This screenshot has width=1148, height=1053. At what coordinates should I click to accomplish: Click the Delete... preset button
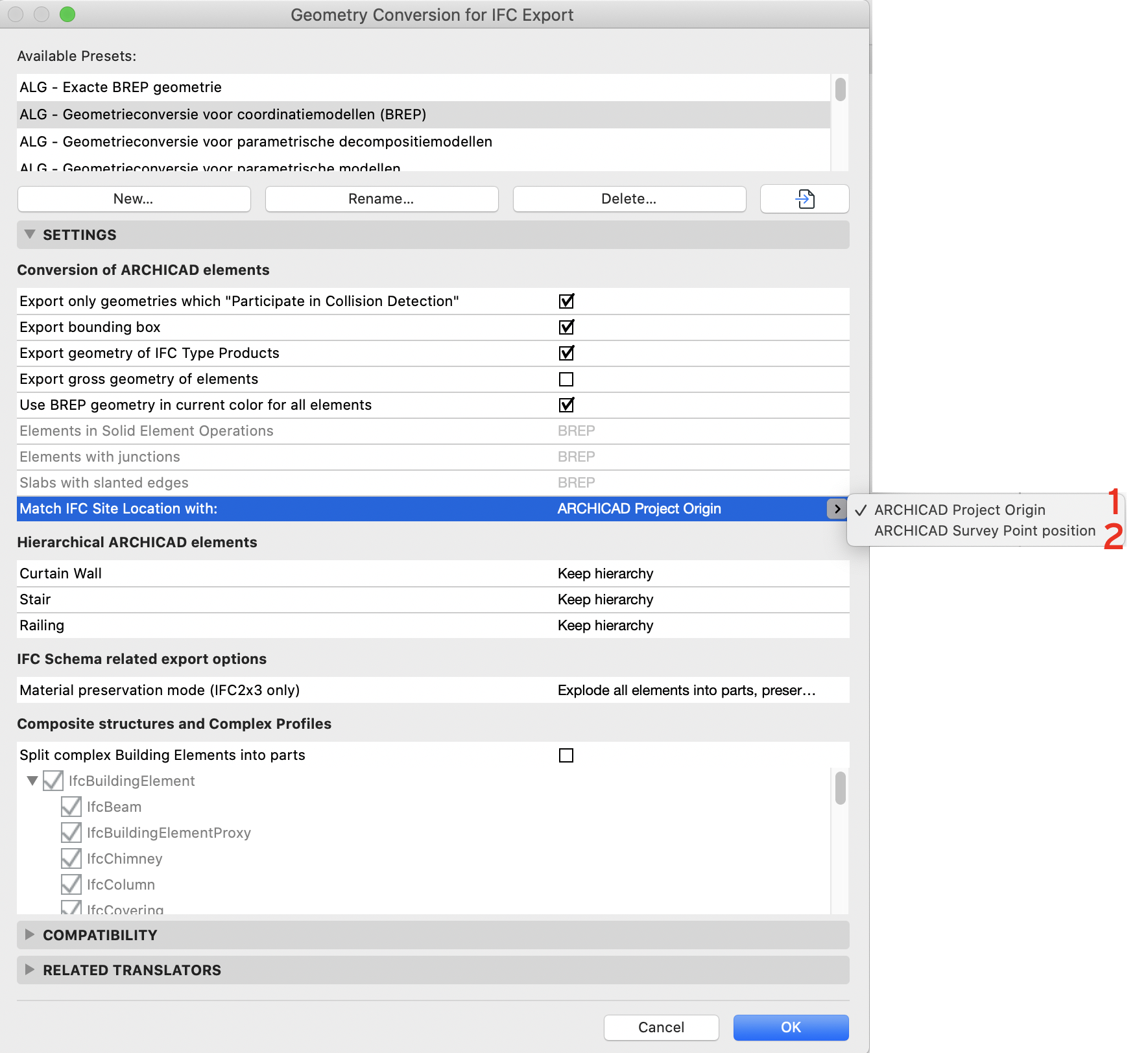629,199
